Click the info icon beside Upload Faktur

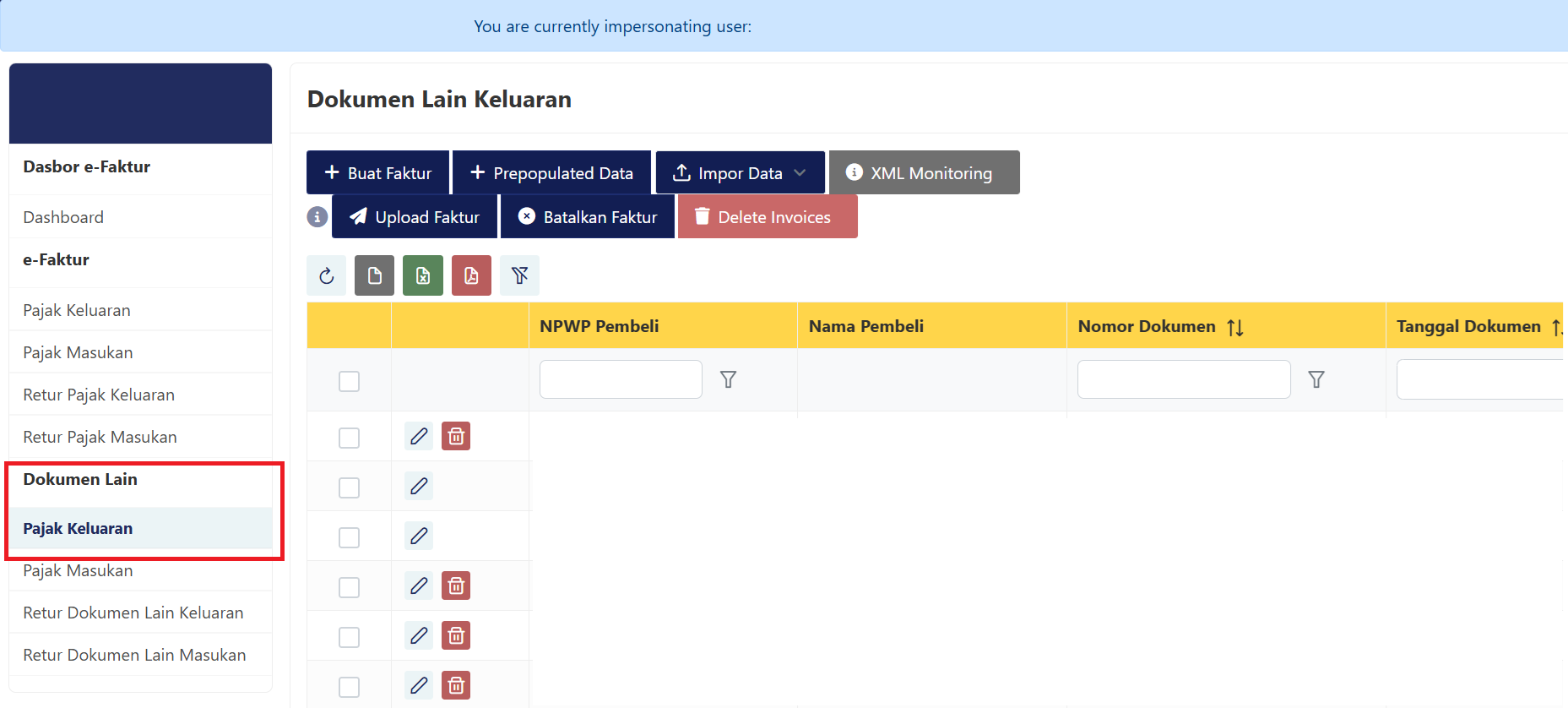pyautogui.click(x=317, y=217)
